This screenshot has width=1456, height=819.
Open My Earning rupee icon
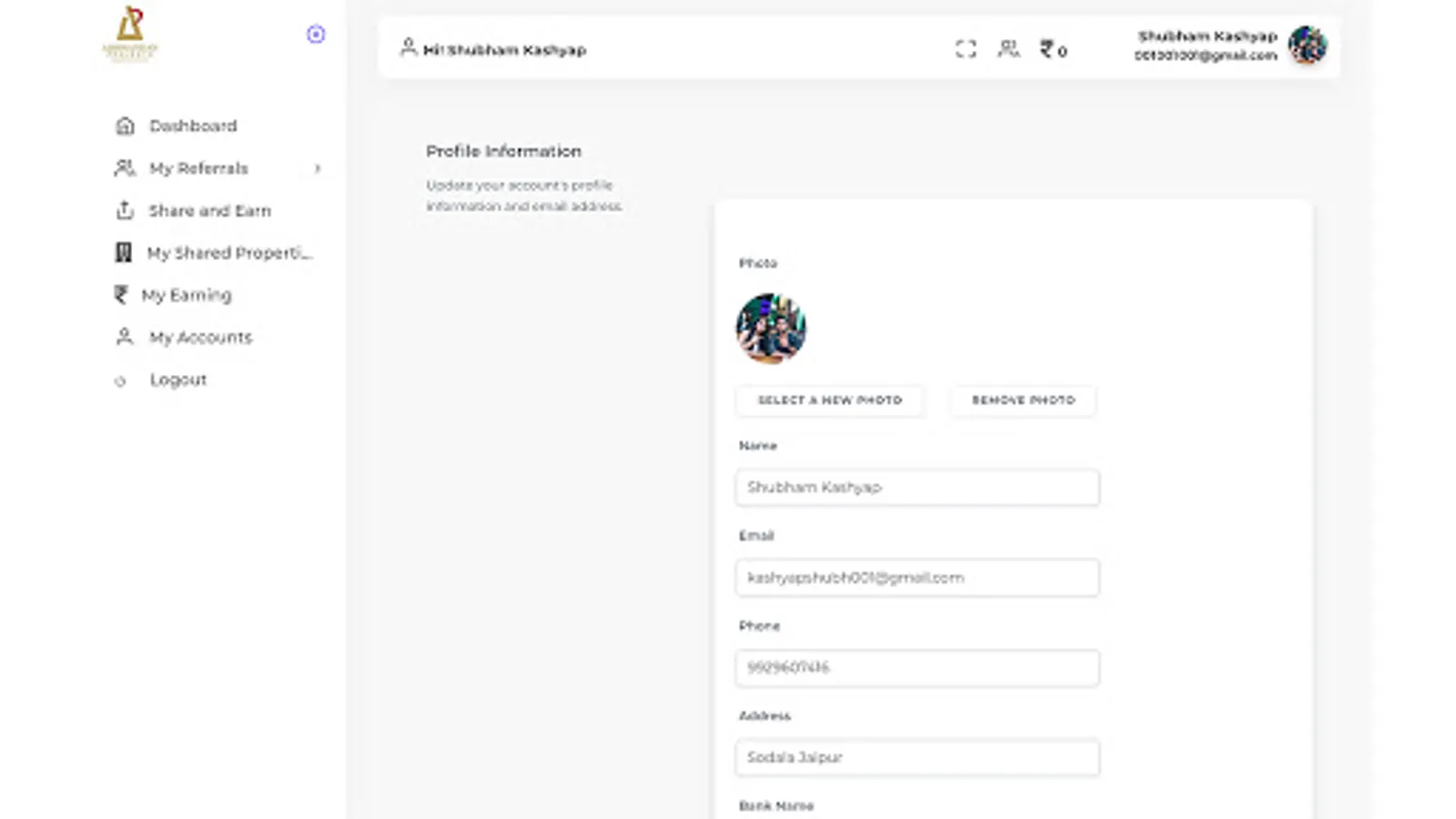pos(121,295)
